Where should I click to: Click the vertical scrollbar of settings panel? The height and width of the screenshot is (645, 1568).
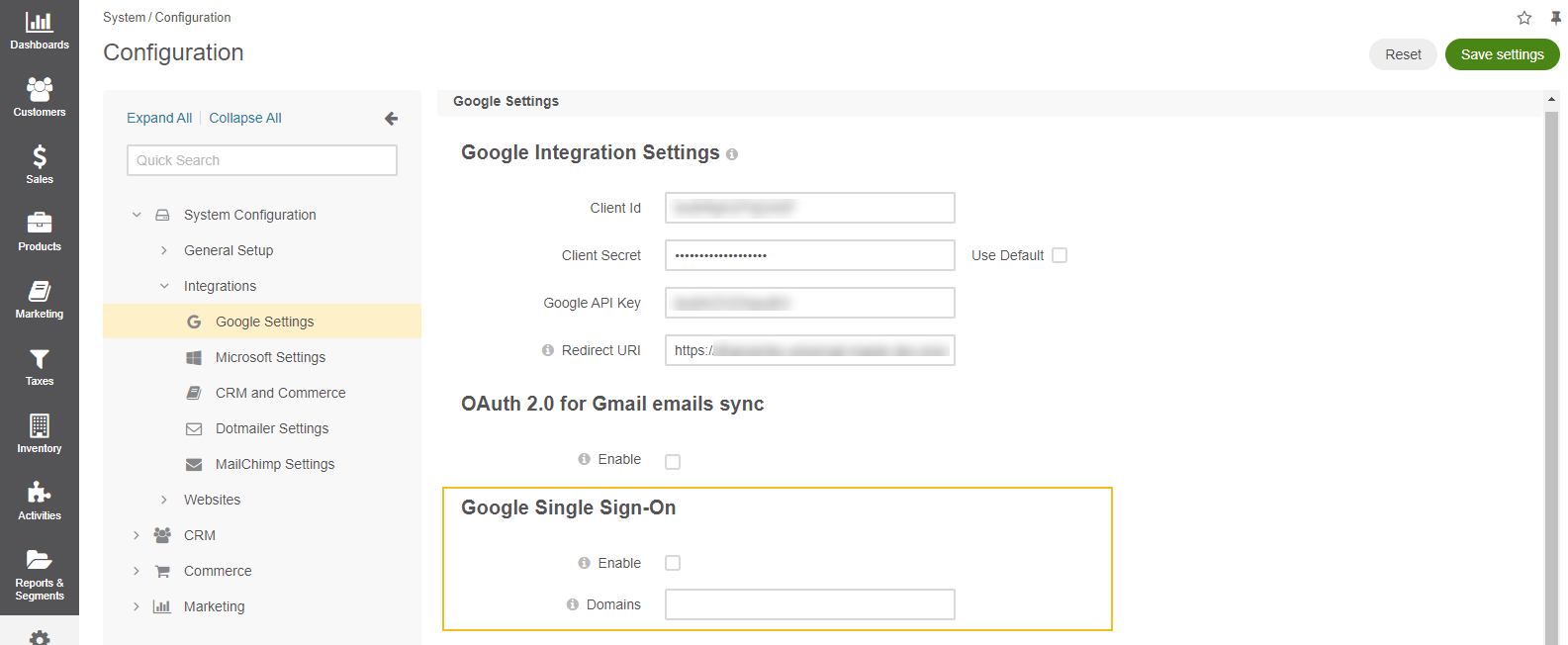click(x=1551, y=376)
